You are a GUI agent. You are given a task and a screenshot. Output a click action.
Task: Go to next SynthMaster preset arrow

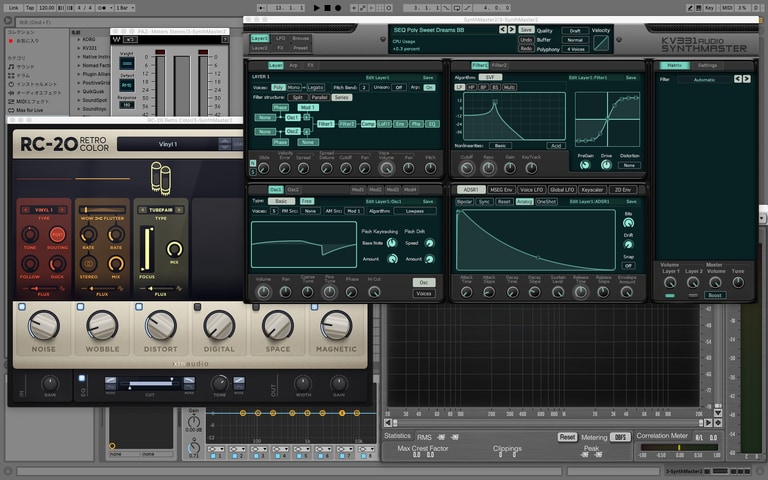[x=511, y=30]
